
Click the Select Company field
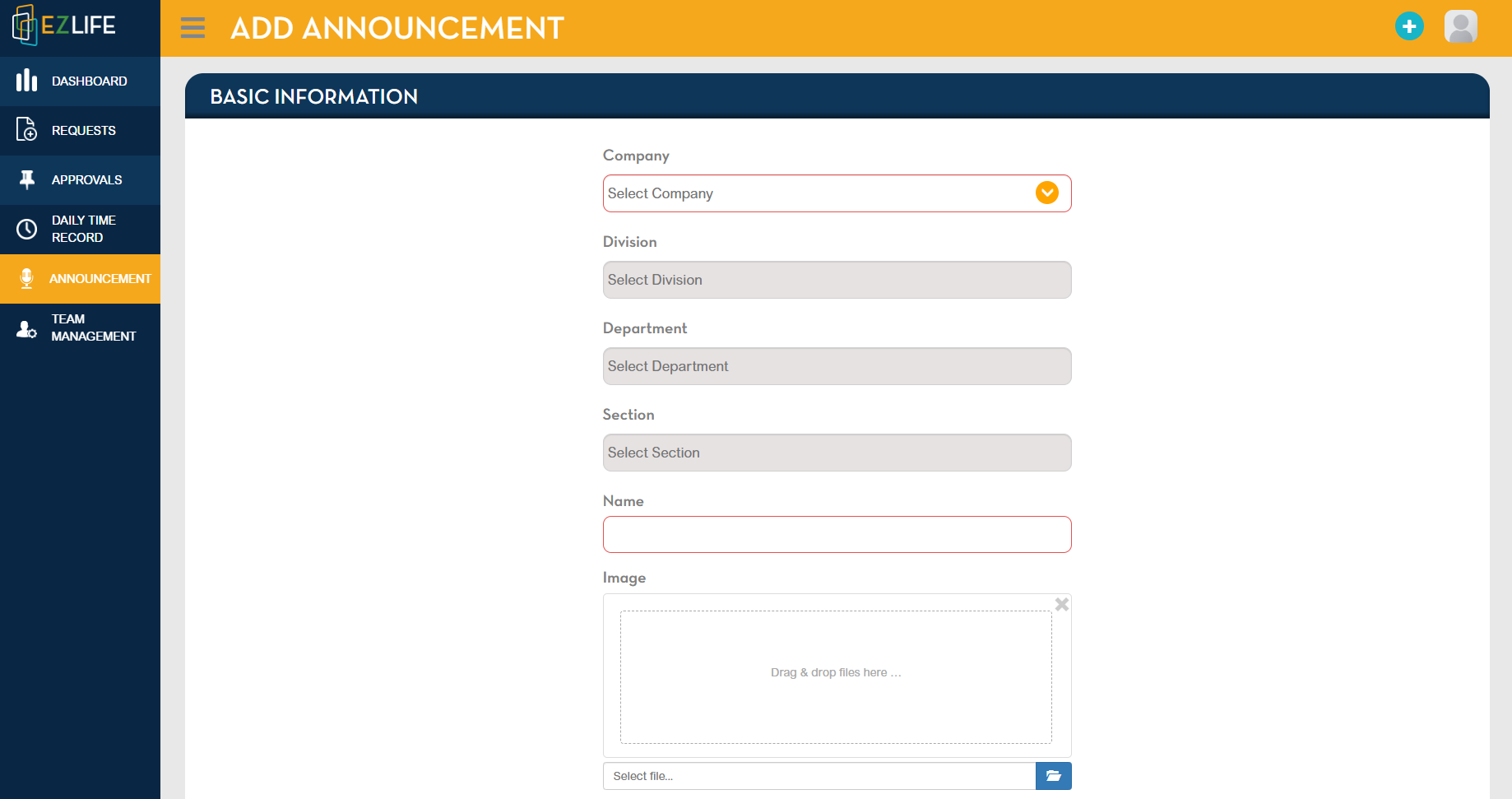tap(837, 193)
